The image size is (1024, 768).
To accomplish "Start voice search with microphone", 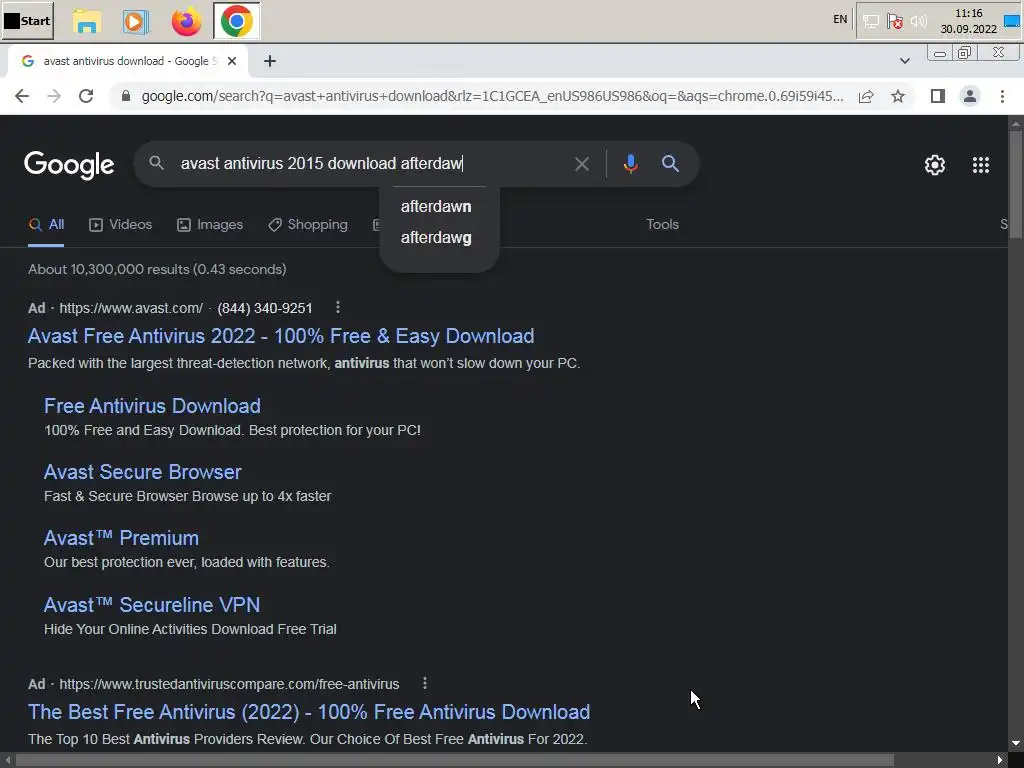I will click(x=630, y=164).
